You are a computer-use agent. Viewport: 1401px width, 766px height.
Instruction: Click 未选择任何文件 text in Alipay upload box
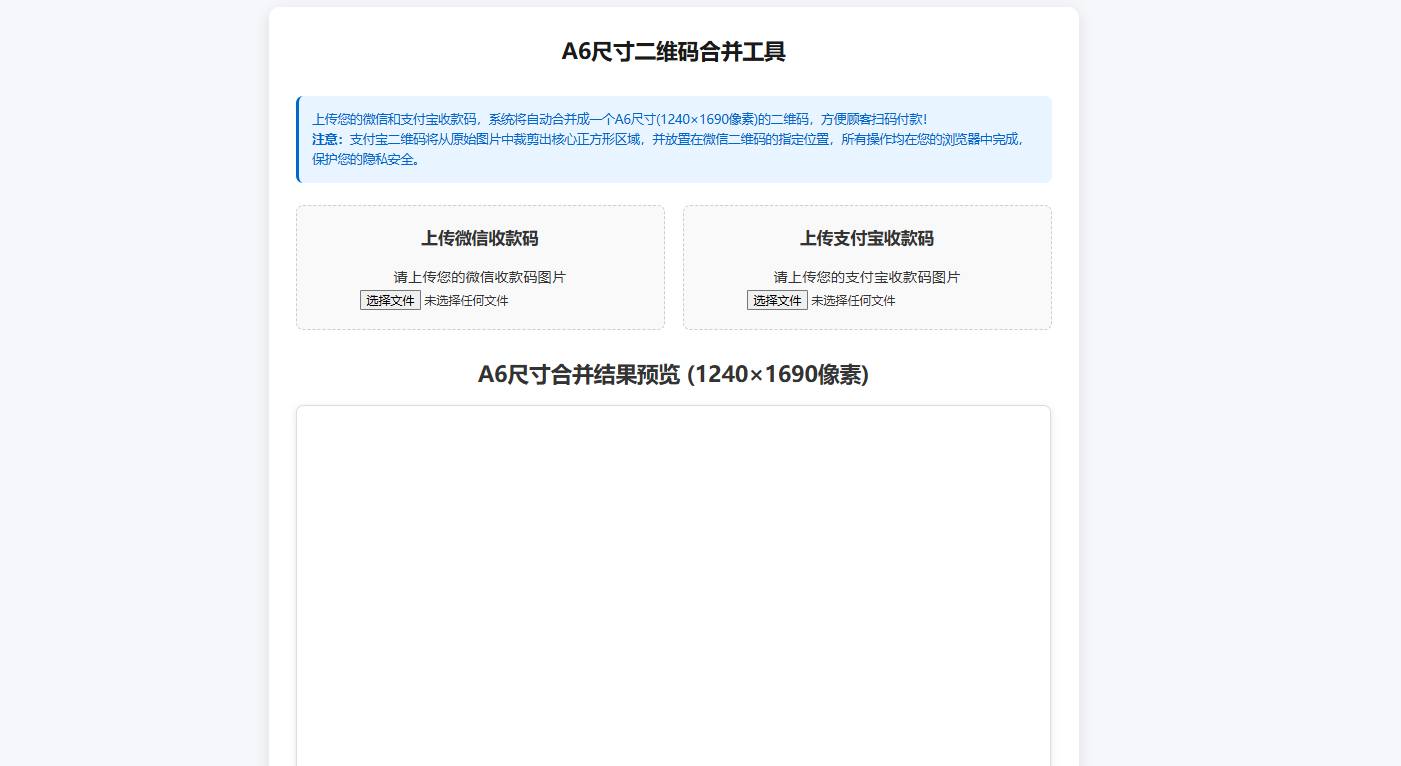(x=853, y=300)
